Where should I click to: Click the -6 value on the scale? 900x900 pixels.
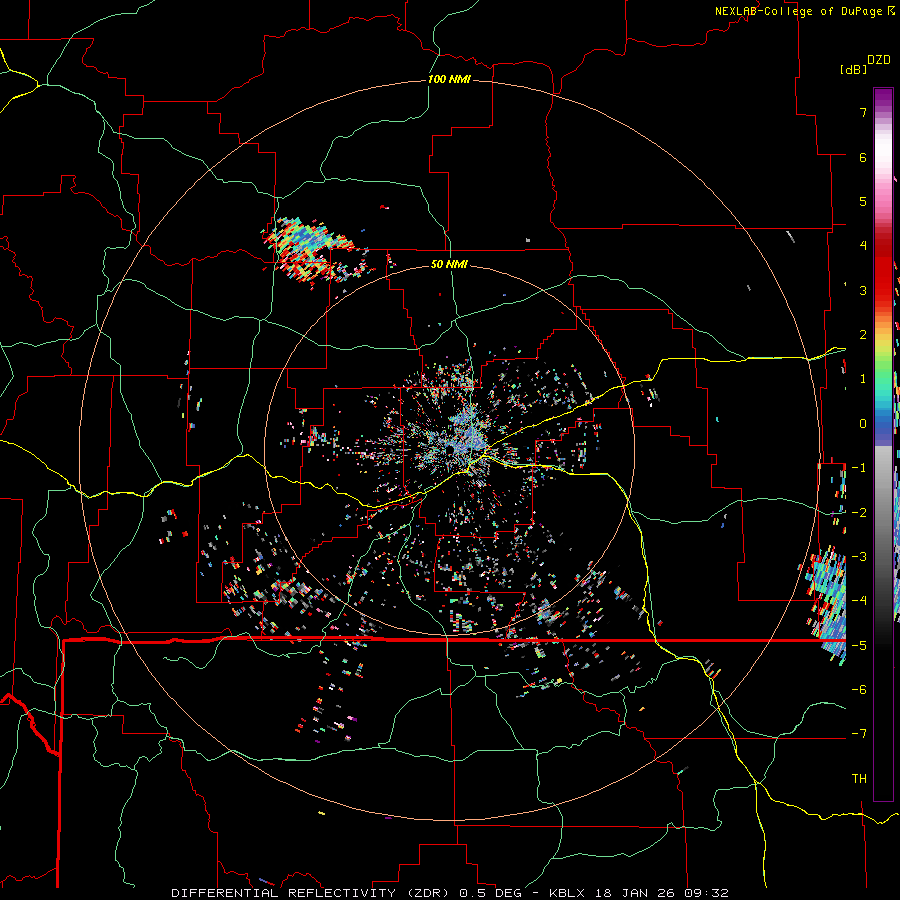coord(859,690)
